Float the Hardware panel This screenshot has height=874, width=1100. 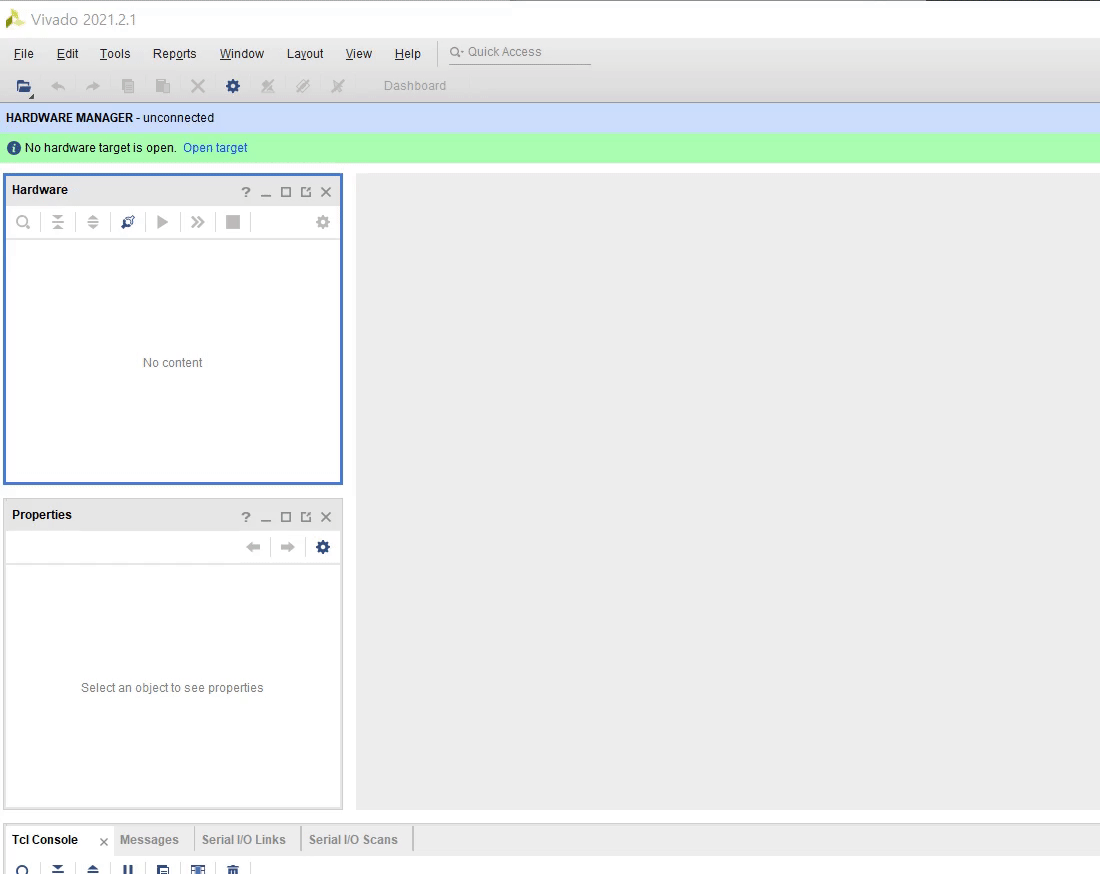tap(306, 192)
